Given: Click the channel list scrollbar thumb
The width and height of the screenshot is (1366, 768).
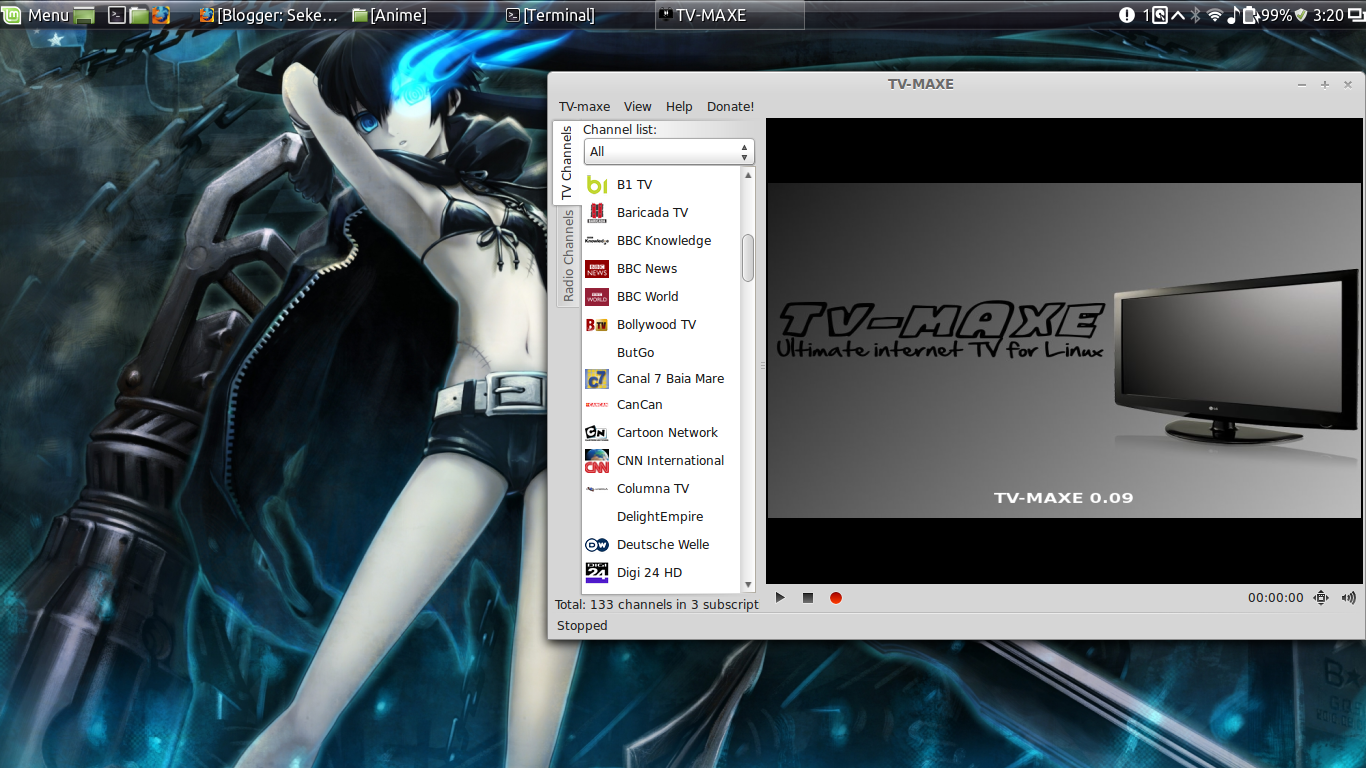Looking at the screenshot, I should pyautogui.click(x=748, y=258).
